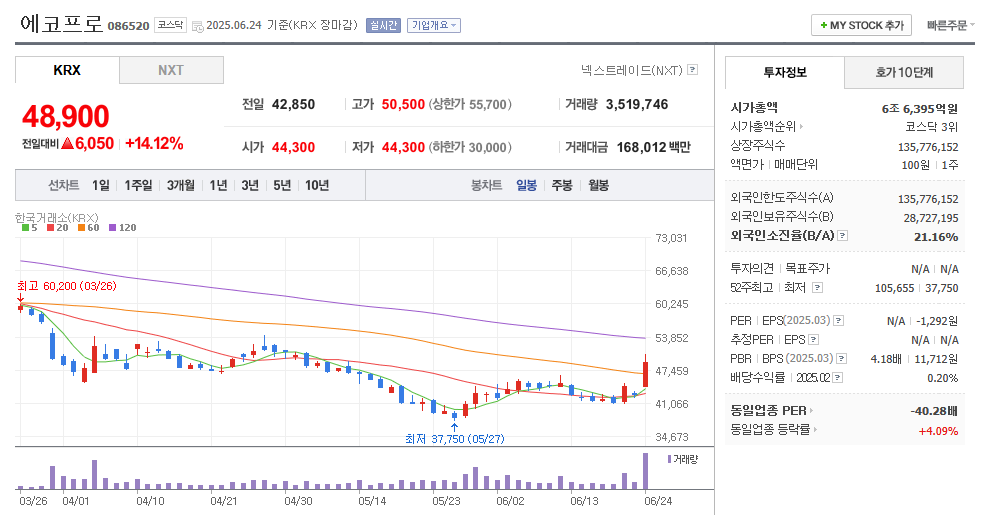The image size is (981, 515).
Task: Select the 호가10단계 tab
Action: [903, 73]
